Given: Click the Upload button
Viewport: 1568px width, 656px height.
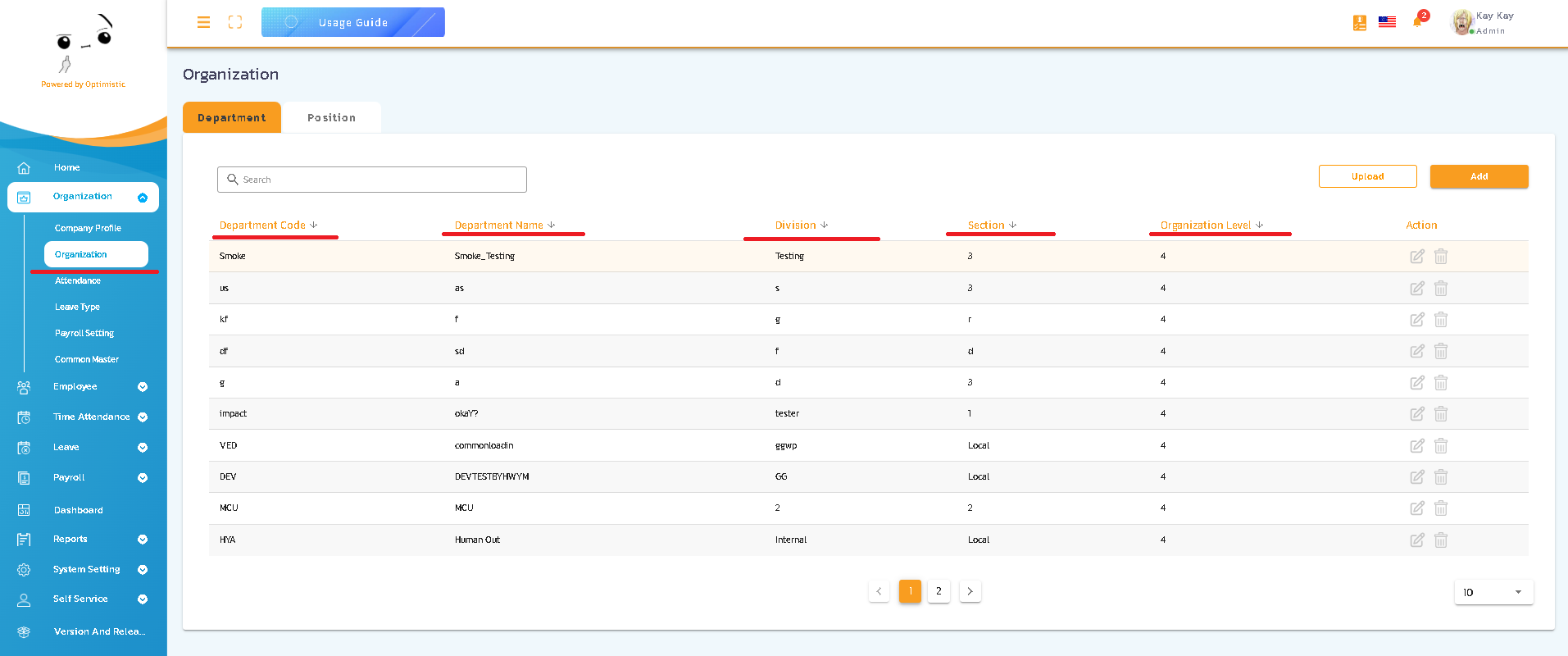Looking at the screenshot, I should [1367, 176].
